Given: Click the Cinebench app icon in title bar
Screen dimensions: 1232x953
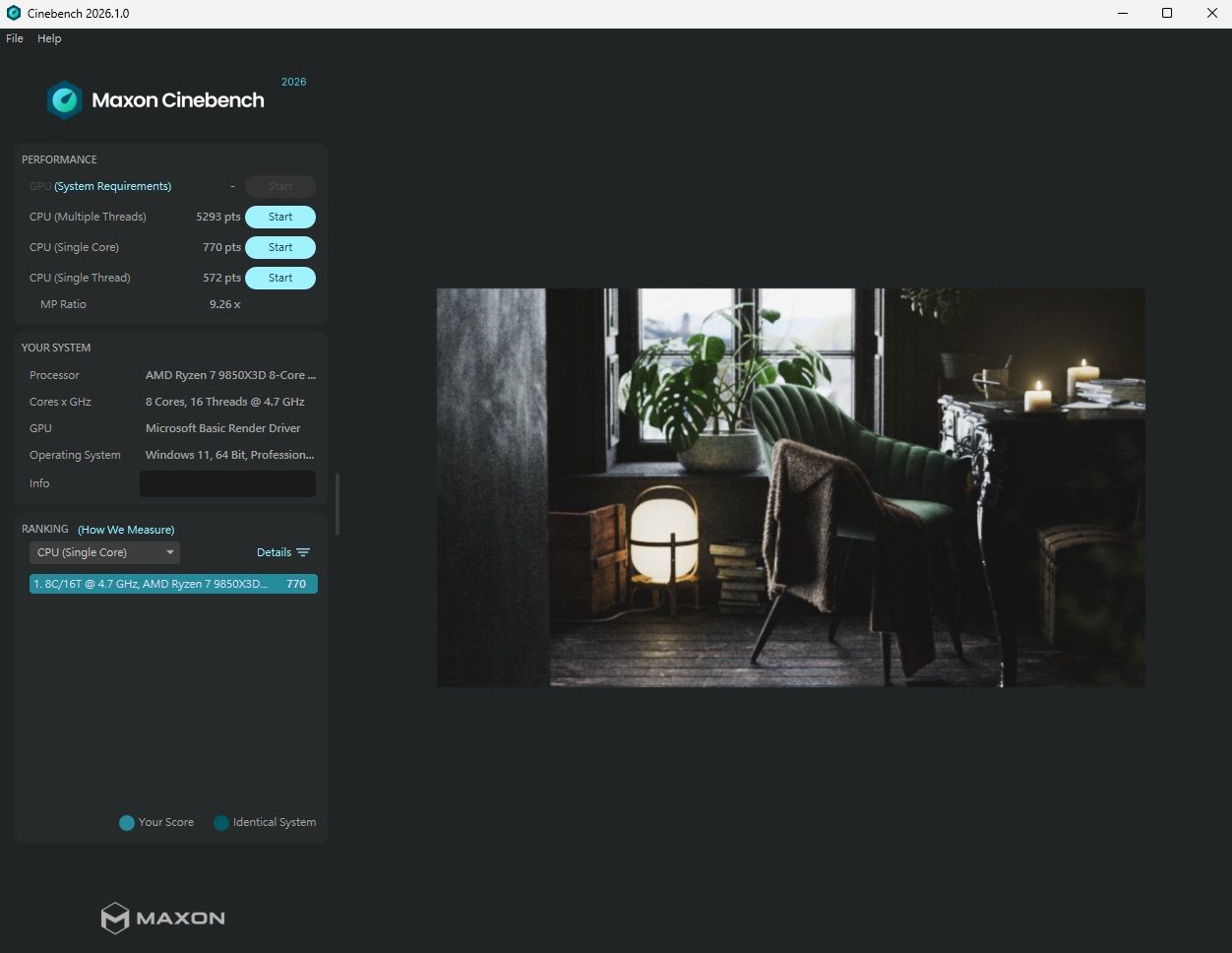Looking at the screenshot, I should (14, 13).
